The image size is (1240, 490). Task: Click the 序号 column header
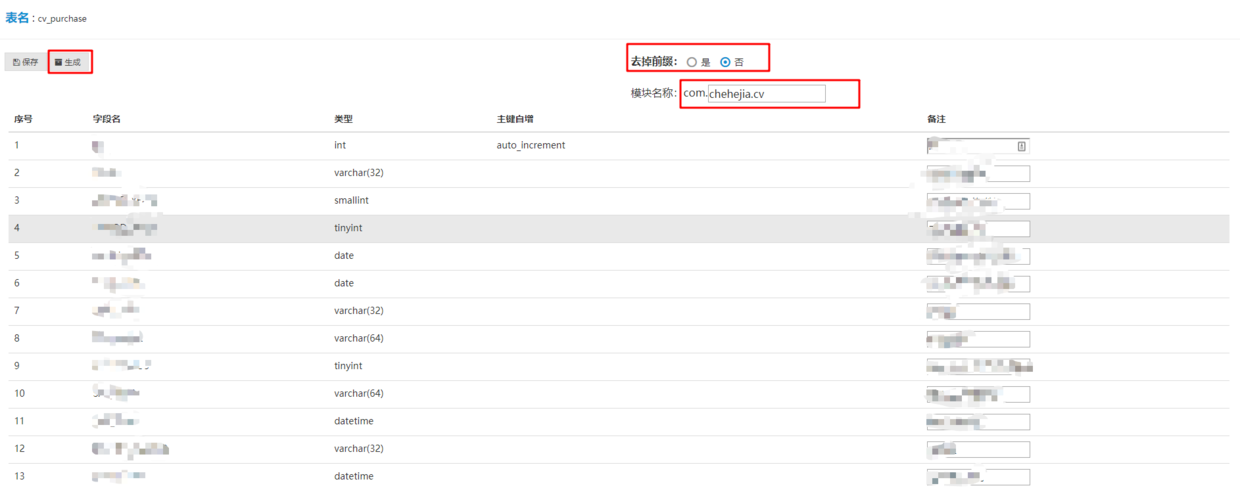click(x=23, y=119)
